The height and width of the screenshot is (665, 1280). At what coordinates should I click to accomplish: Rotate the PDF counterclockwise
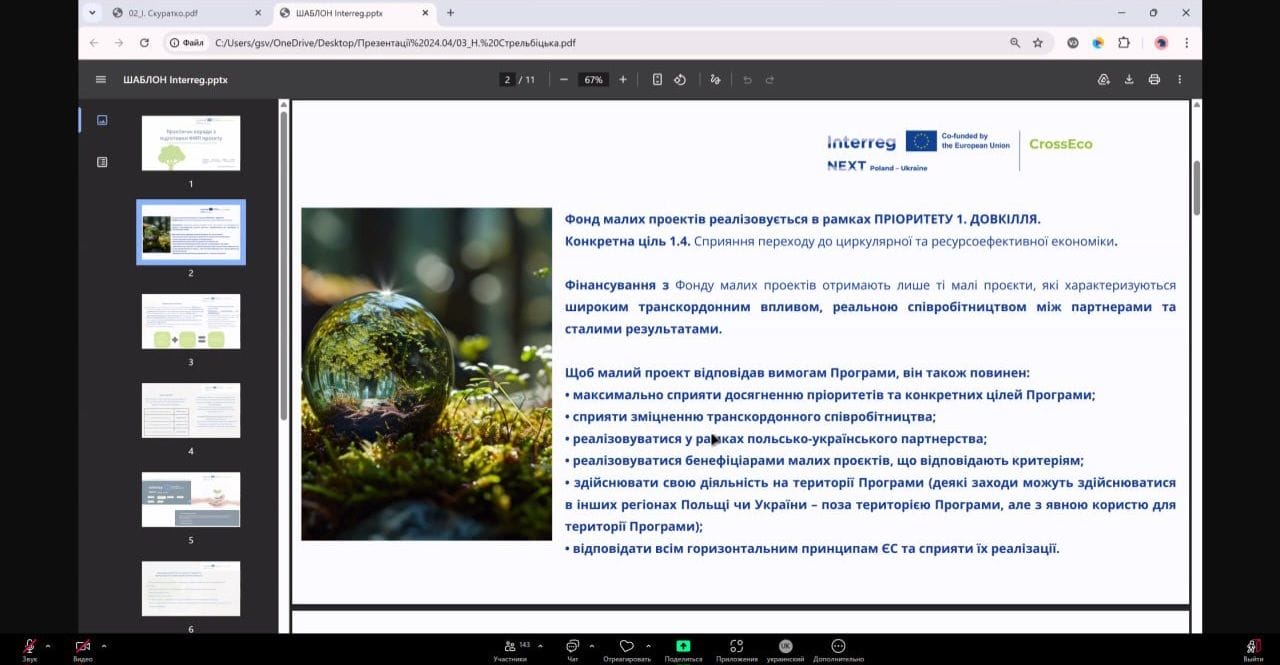pos(680,80)
